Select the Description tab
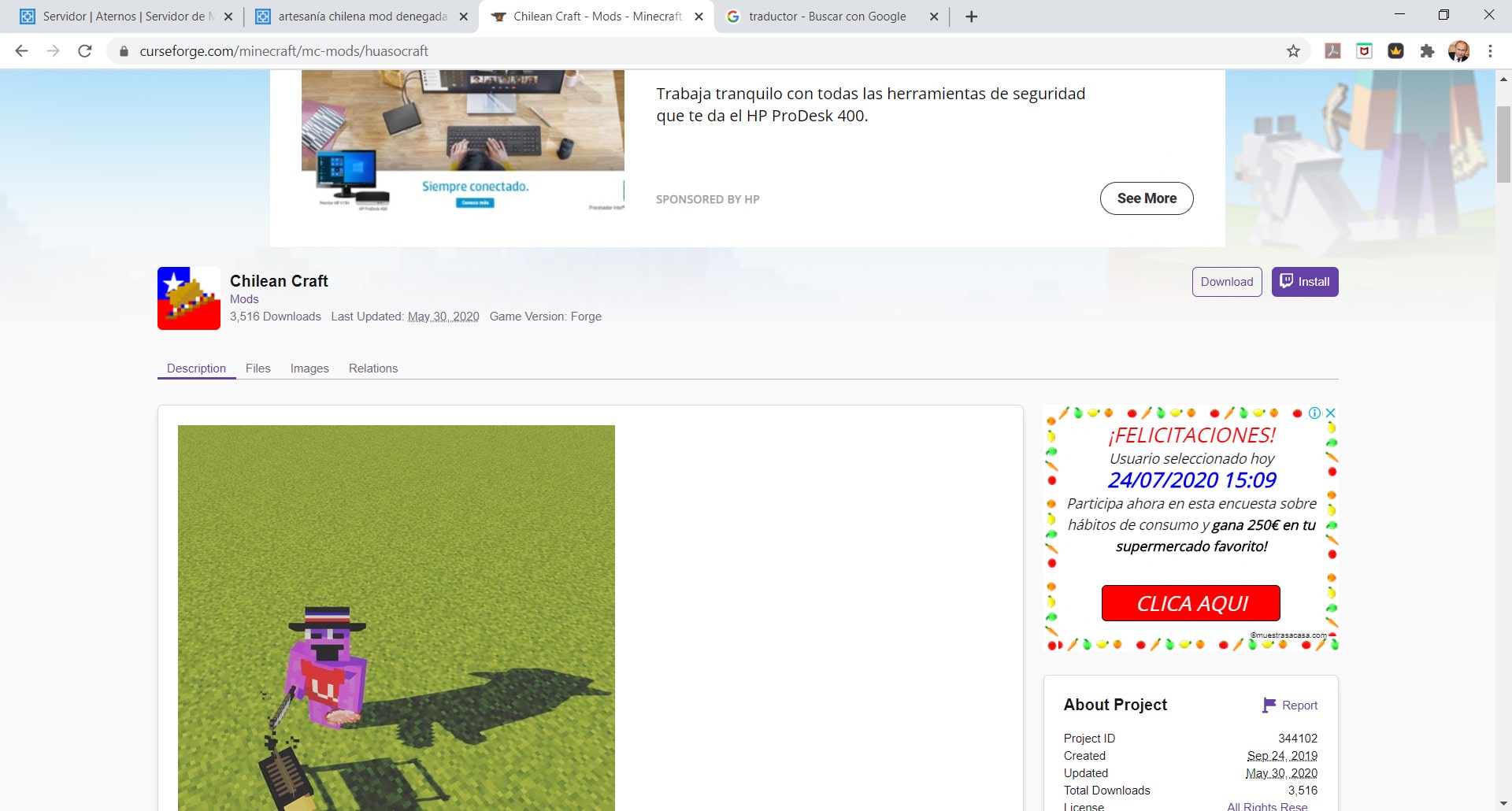The width and height of the screenshot is (1512, 811). click(x=197, y=368)
